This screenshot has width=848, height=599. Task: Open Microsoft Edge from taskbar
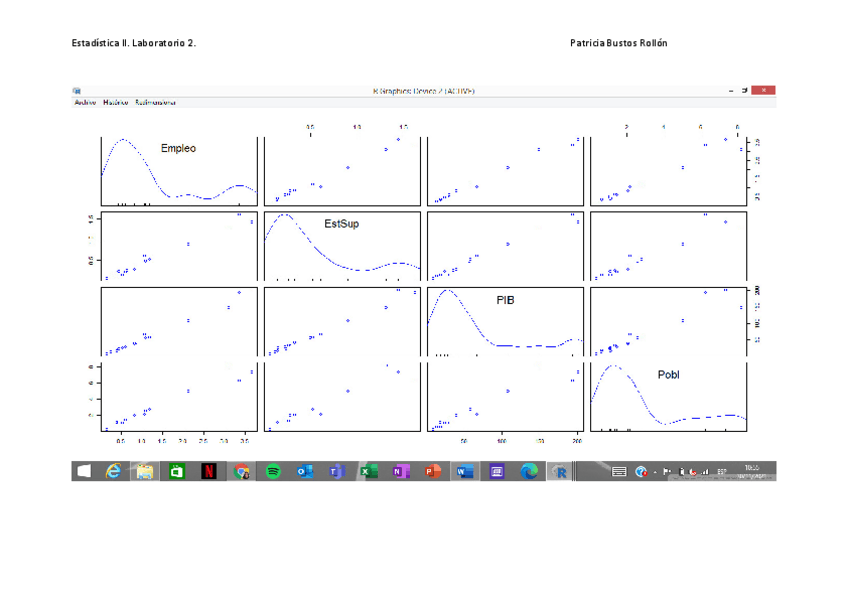[529, 471]
